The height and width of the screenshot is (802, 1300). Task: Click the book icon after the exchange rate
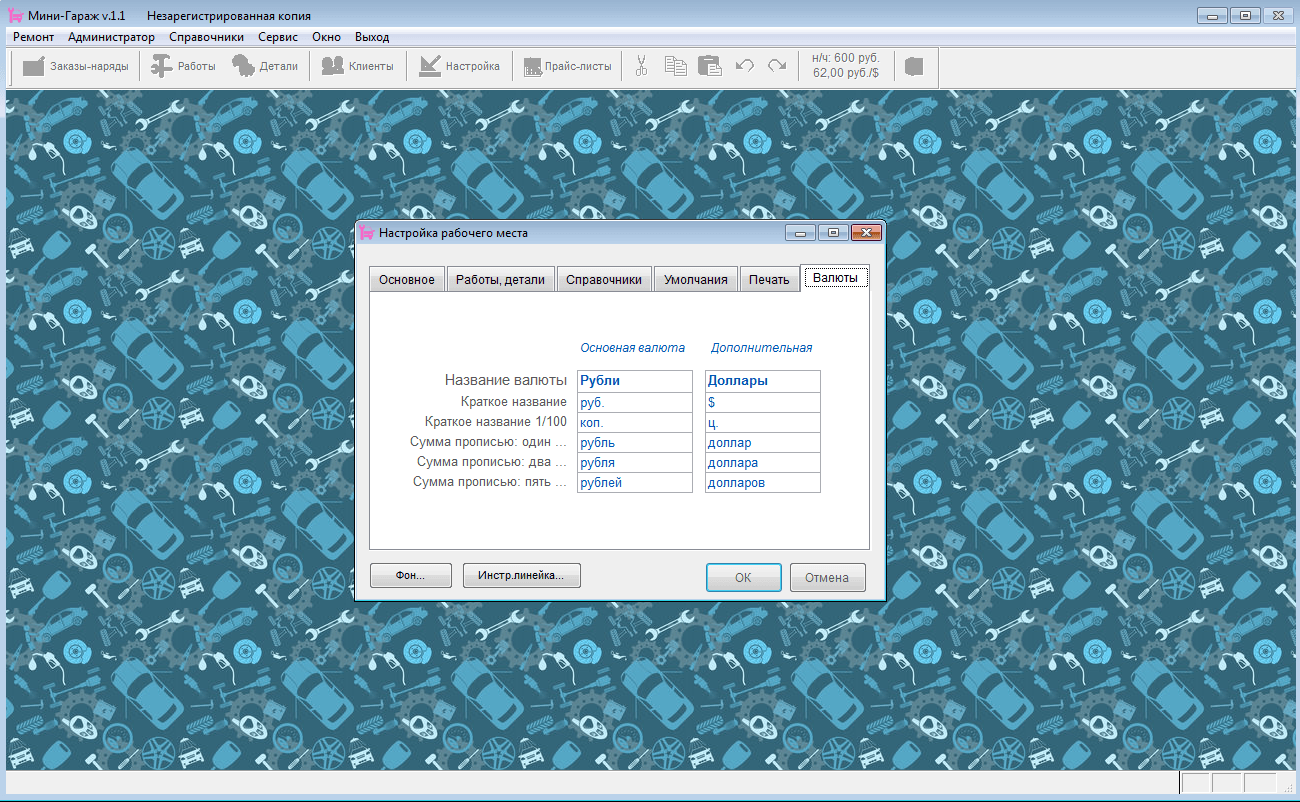coord(913,67)
